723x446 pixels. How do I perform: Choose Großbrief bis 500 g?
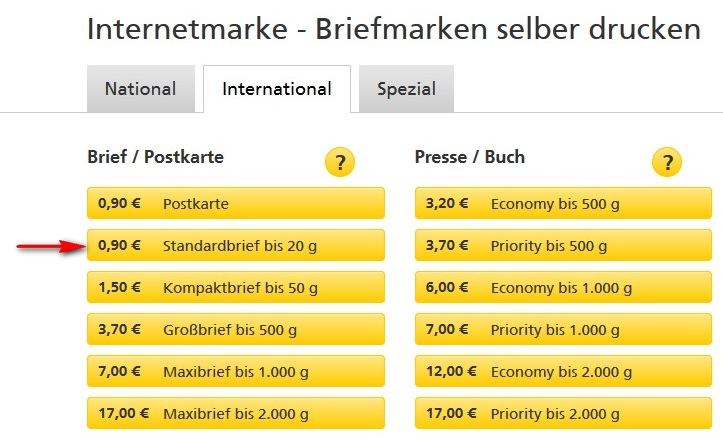click(236, 329)
